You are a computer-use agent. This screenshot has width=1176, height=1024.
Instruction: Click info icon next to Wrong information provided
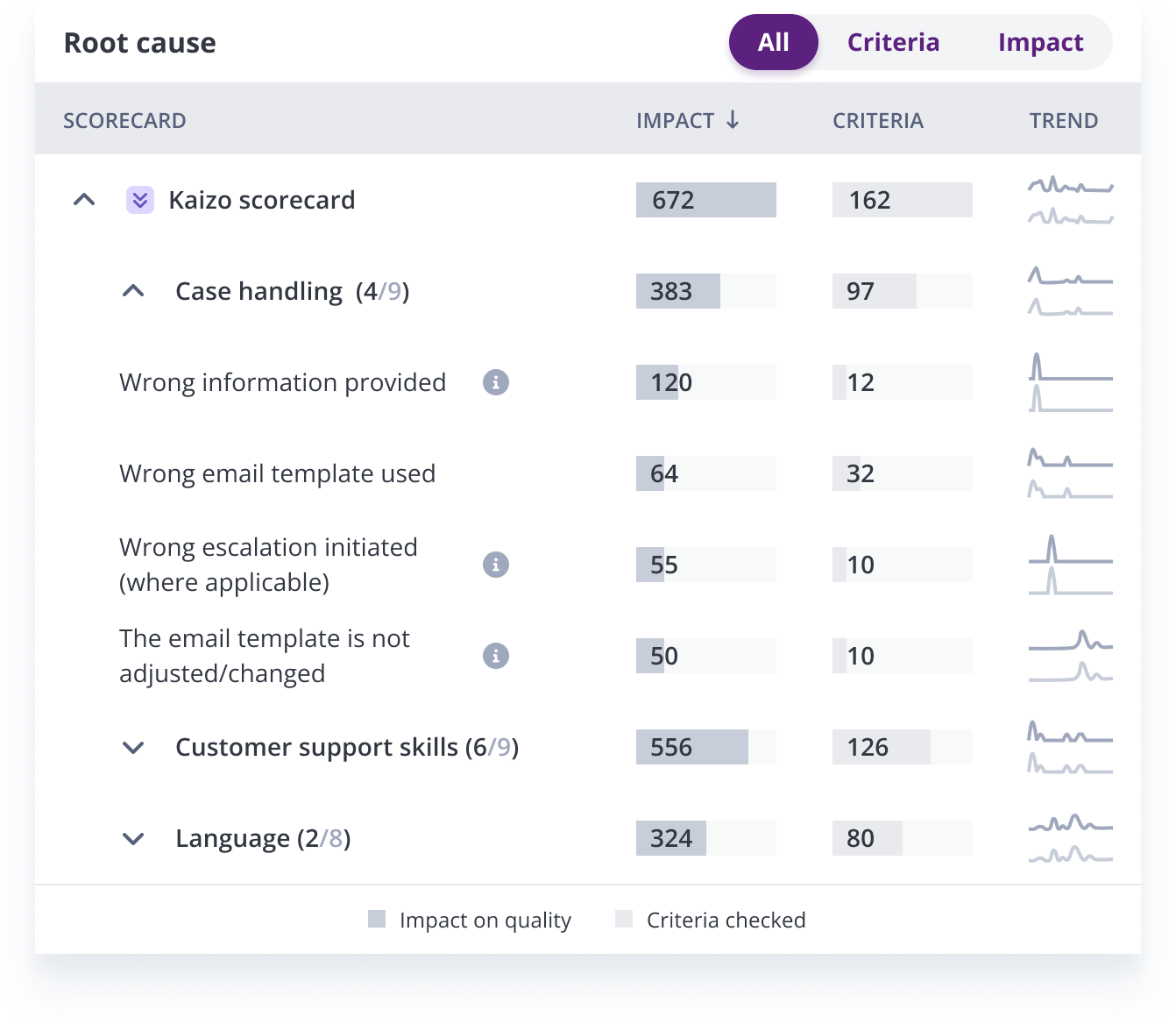click(496, 382)
